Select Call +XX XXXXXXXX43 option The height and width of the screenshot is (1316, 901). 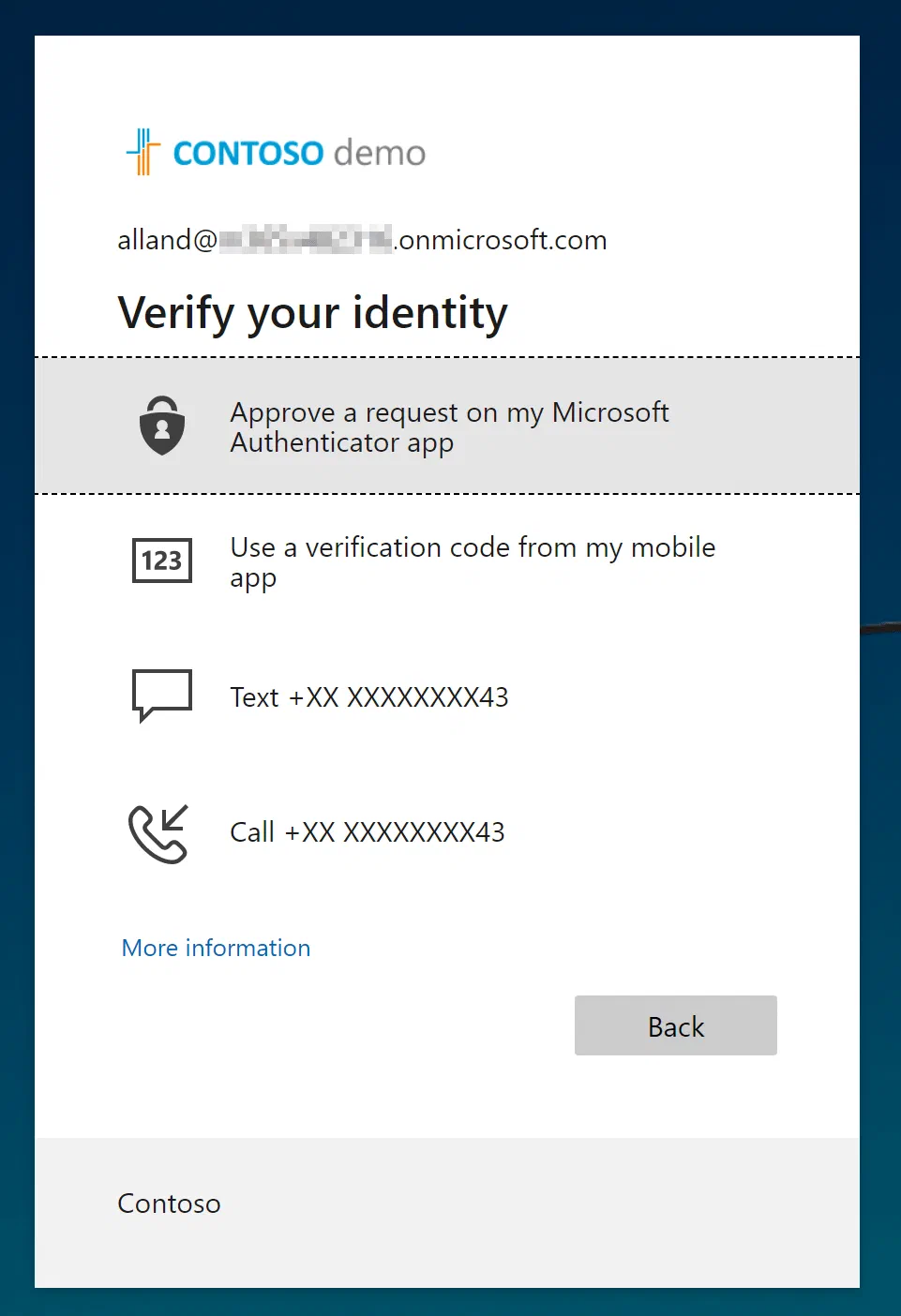(447, 832)
